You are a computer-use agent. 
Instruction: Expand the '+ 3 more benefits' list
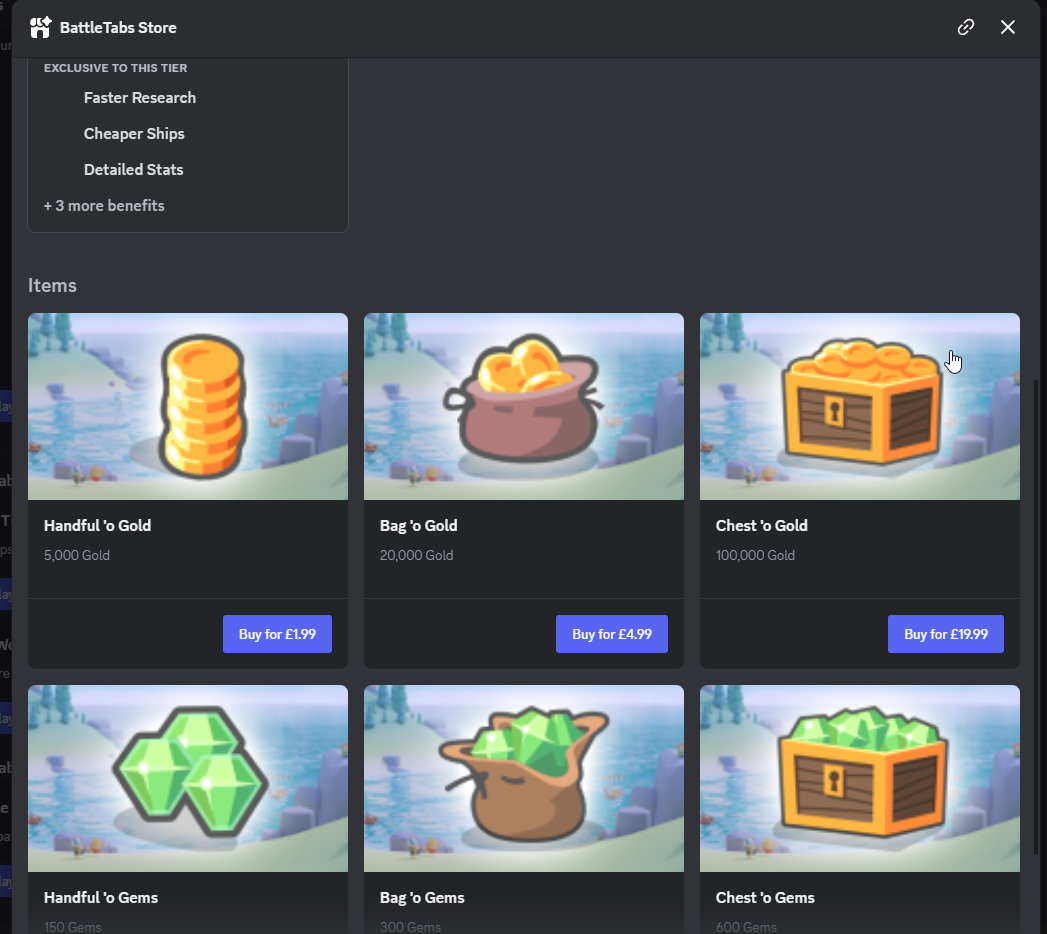click(104, 206)
